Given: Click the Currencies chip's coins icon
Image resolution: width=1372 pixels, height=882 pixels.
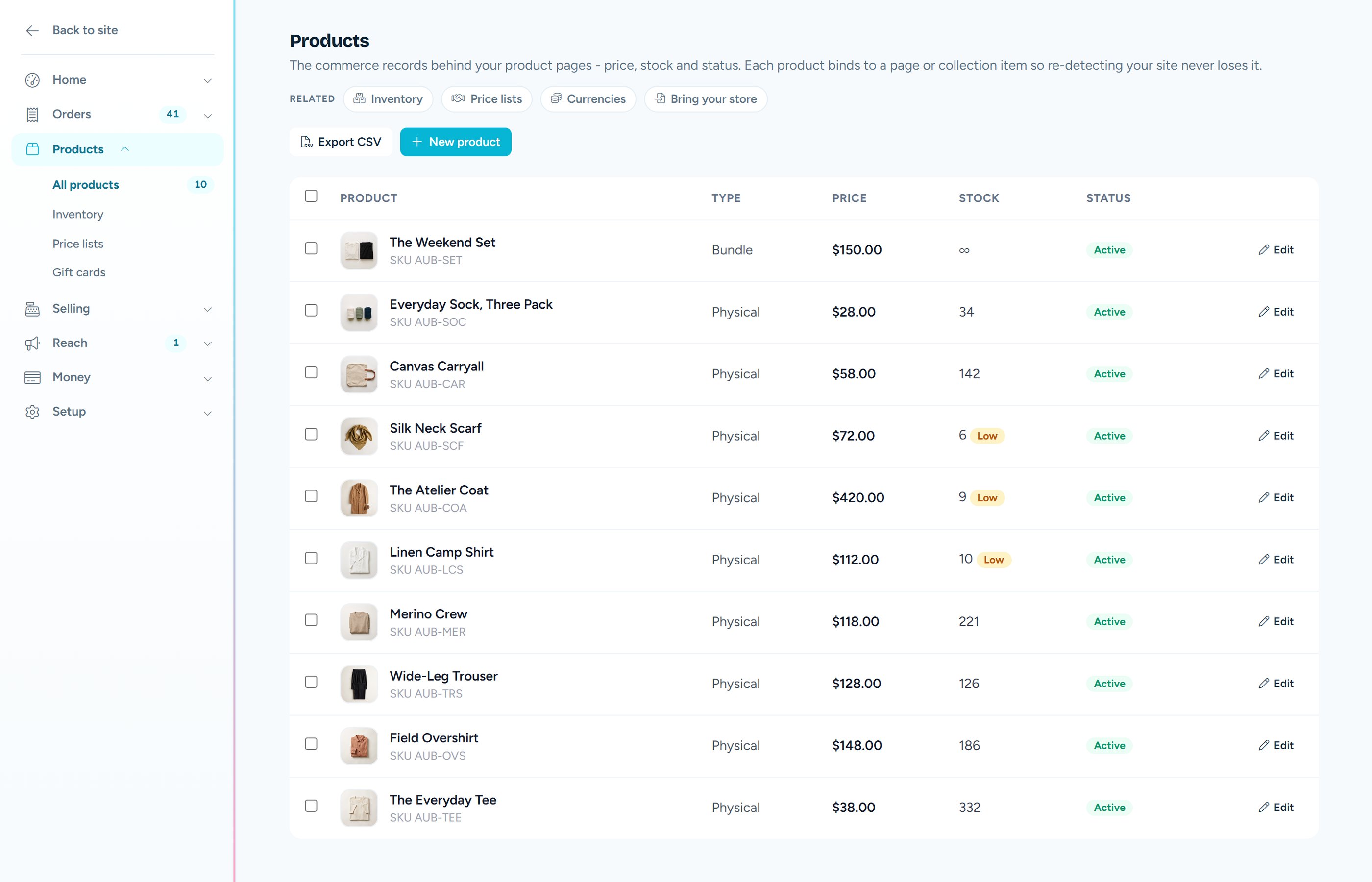Looking at the screenshot, I should pos(556,98).
